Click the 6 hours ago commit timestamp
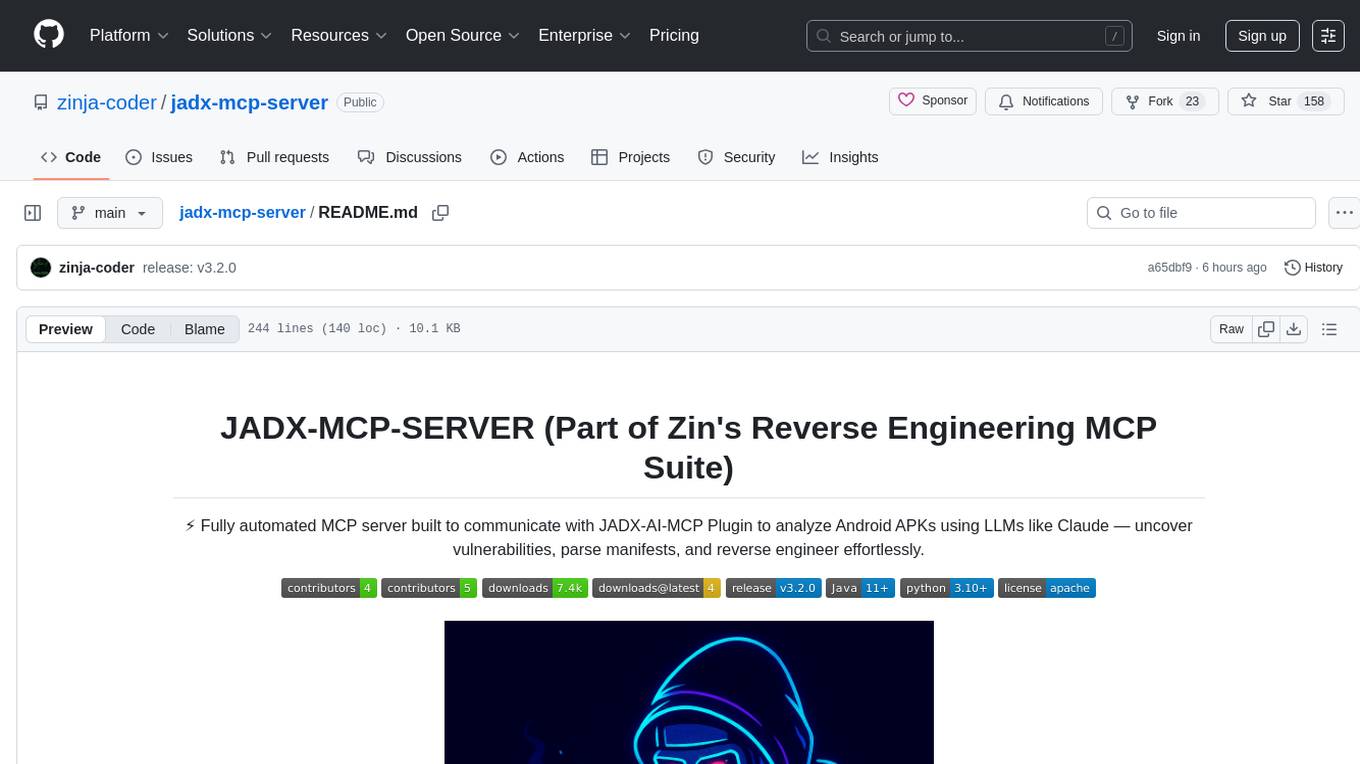 [1234, 268]
